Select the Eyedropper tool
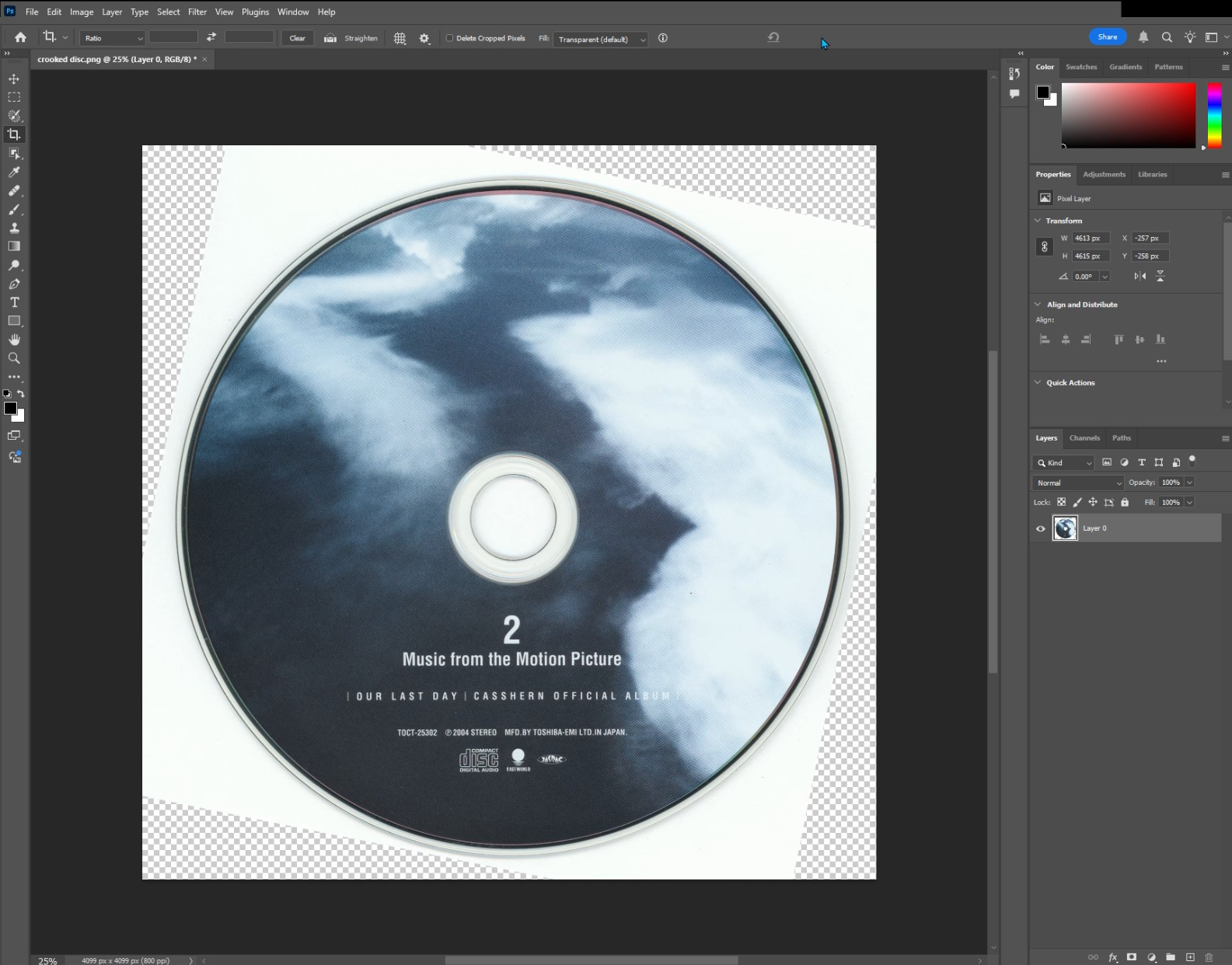Viewport: 1232px width, 965px height. [x=14, y=172]
